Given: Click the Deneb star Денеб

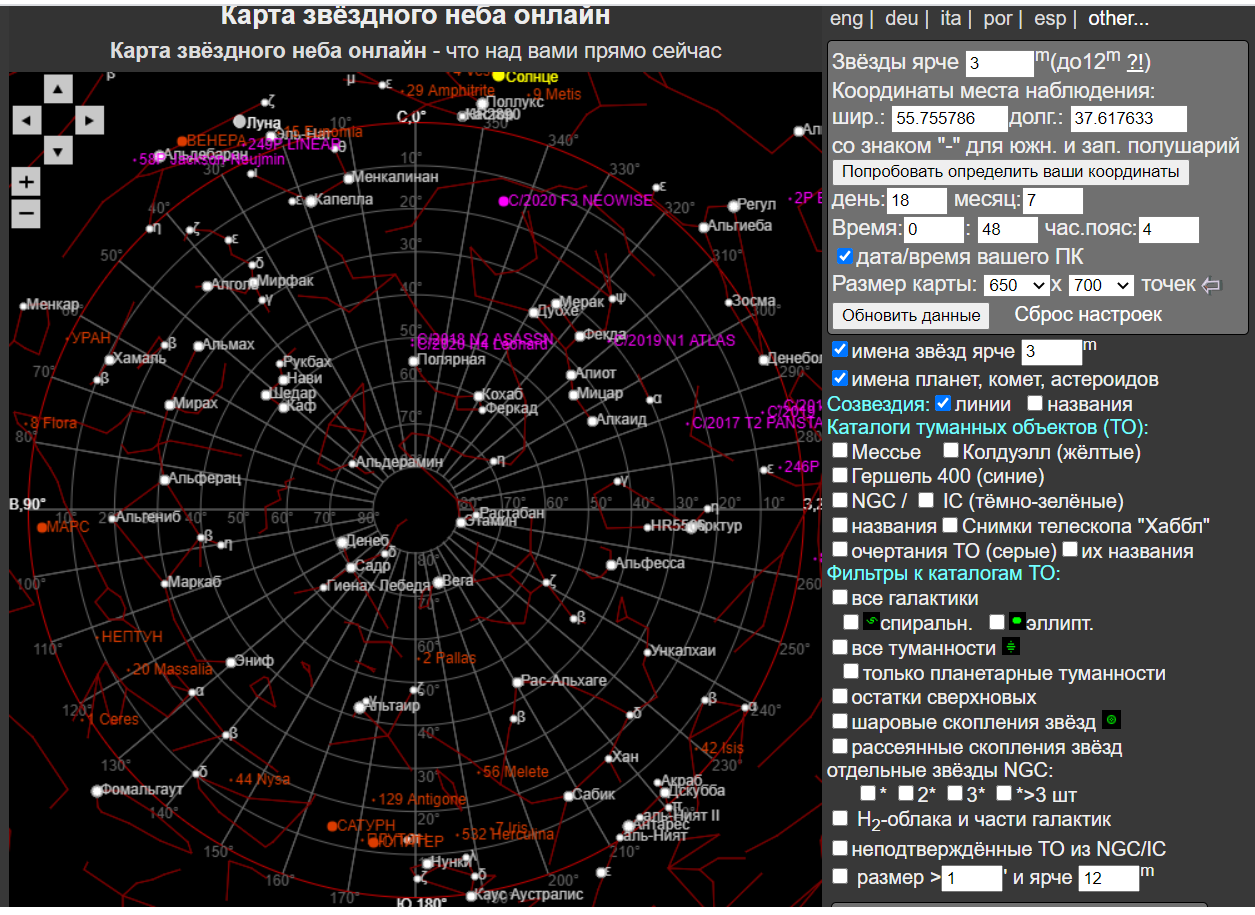Looking at the screenshot, I should pyautogui.click(x=341, y=541).
